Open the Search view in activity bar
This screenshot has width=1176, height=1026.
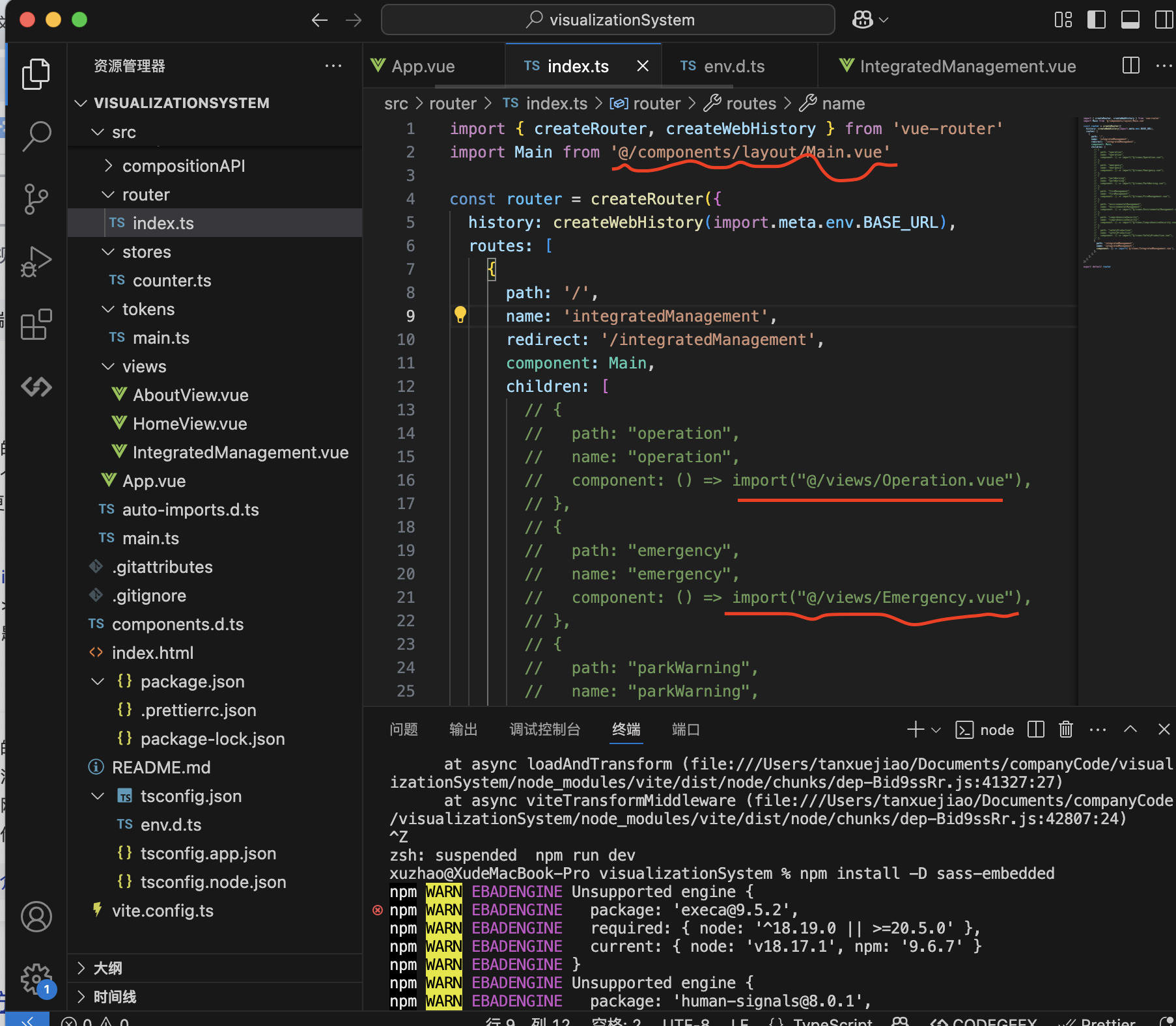point(36,136)
